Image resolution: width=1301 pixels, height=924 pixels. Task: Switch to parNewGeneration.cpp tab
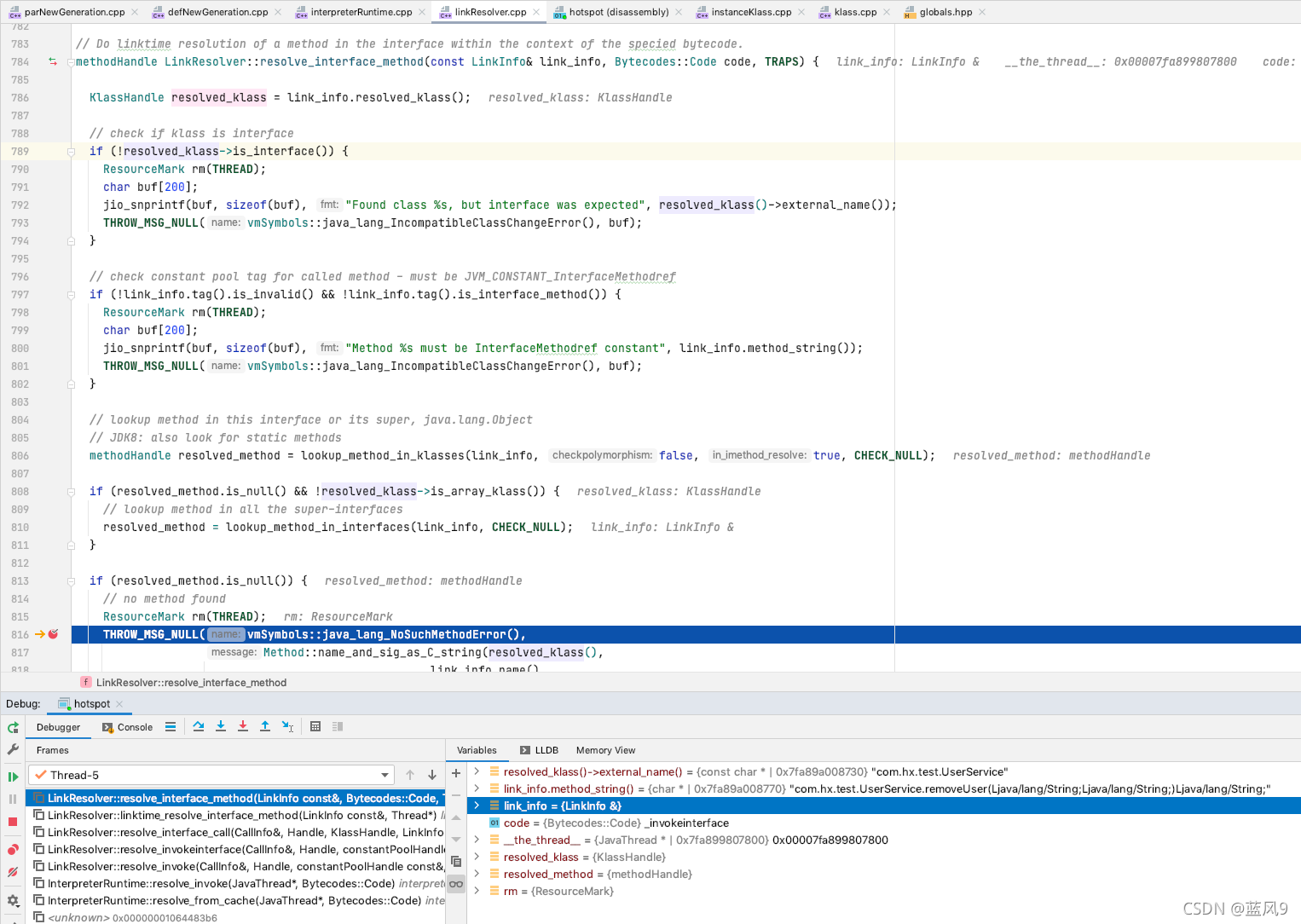click(74, 12)
